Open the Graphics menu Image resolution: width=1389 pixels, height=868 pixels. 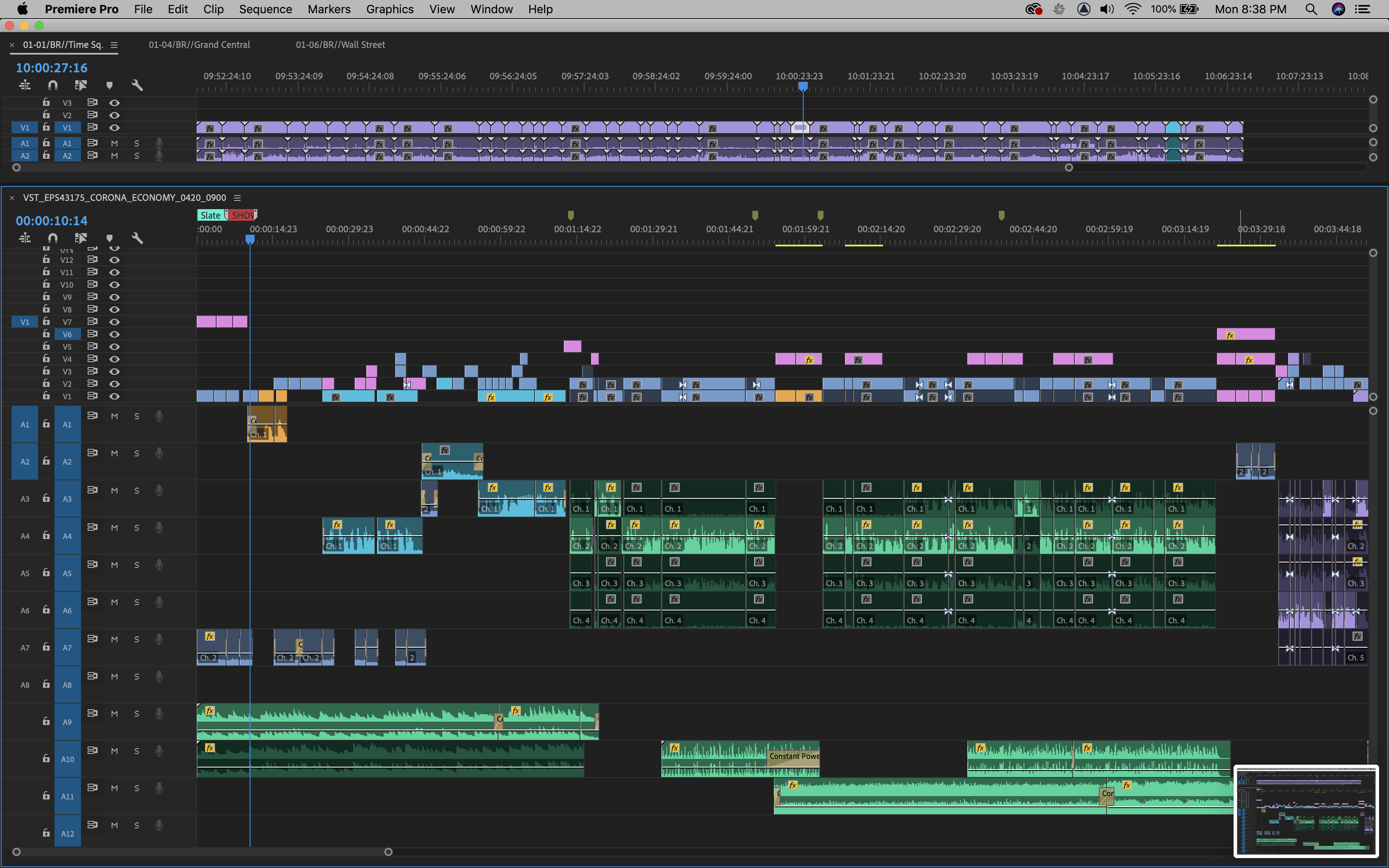click(x=390, y=9)
